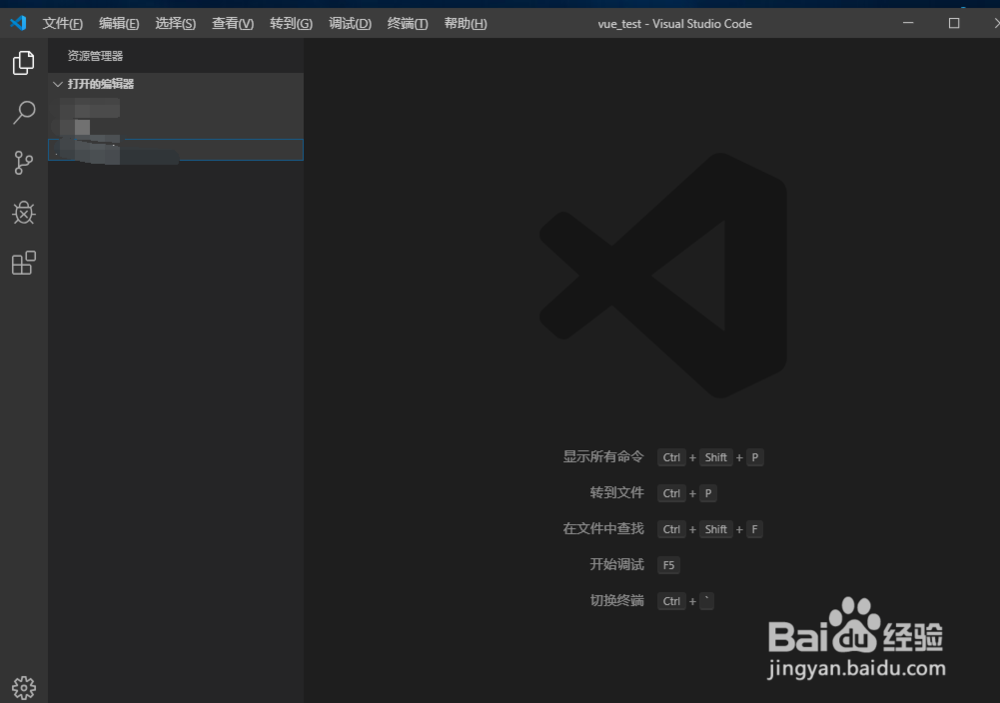
Task: Open the Search view icon
Action: coord(24,113)
